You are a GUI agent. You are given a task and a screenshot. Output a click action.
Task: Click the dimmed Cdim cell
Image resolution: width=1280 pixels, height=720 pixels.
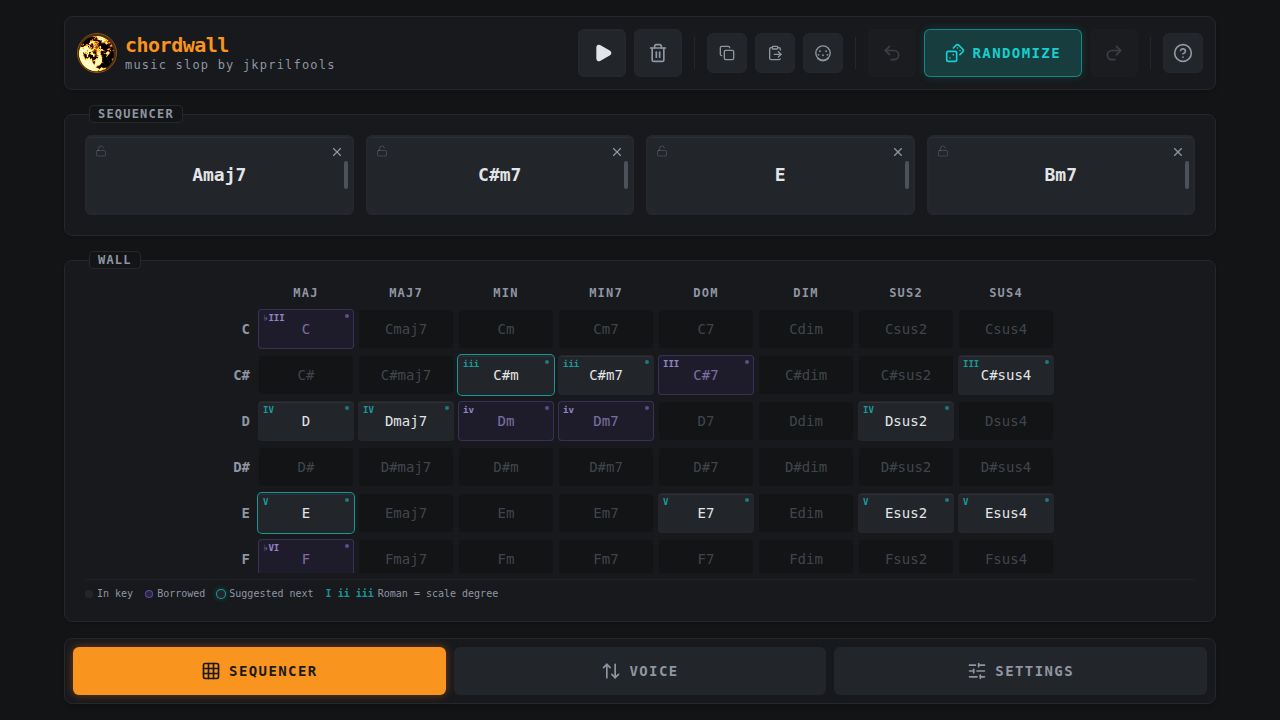[x=806, y=329]
